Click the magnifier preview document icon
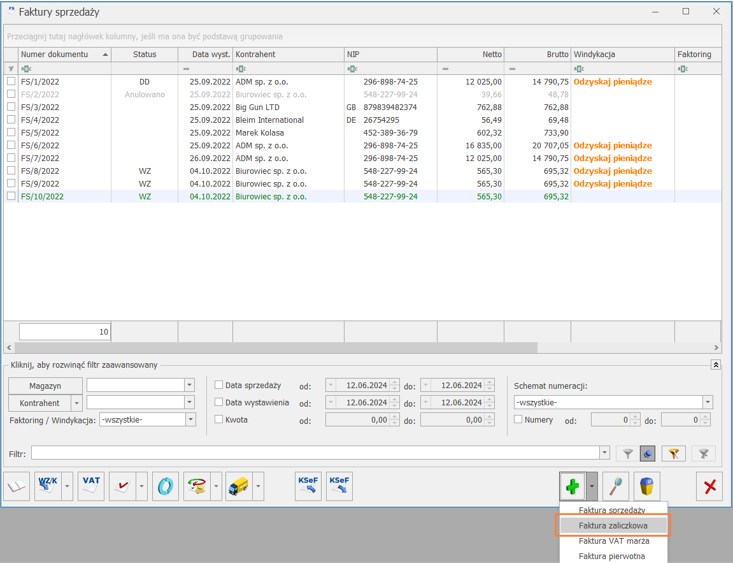Viewport: 733px width, 563px height. click(x=615, y=487)
